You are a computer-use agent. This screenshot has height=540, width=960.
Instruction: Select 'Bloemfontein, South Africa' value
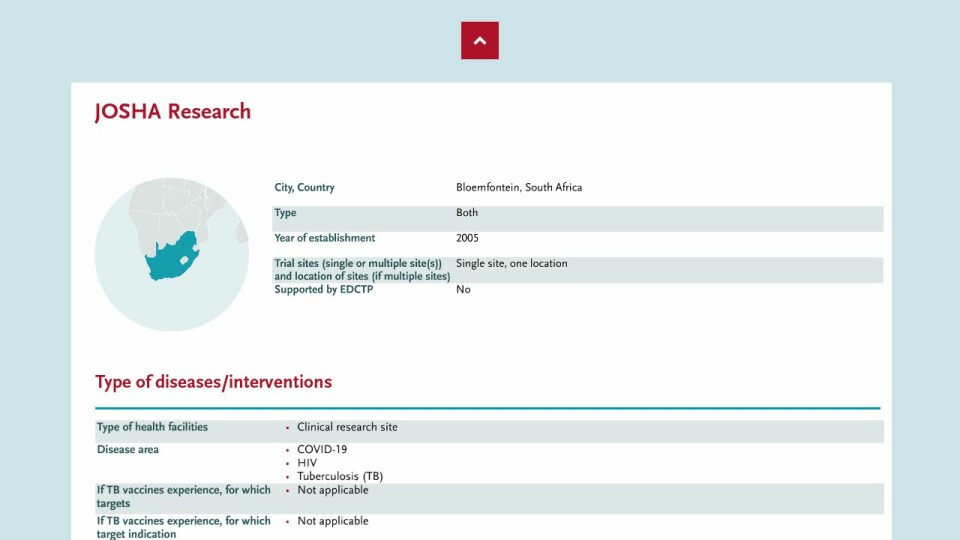coord(519,187)
